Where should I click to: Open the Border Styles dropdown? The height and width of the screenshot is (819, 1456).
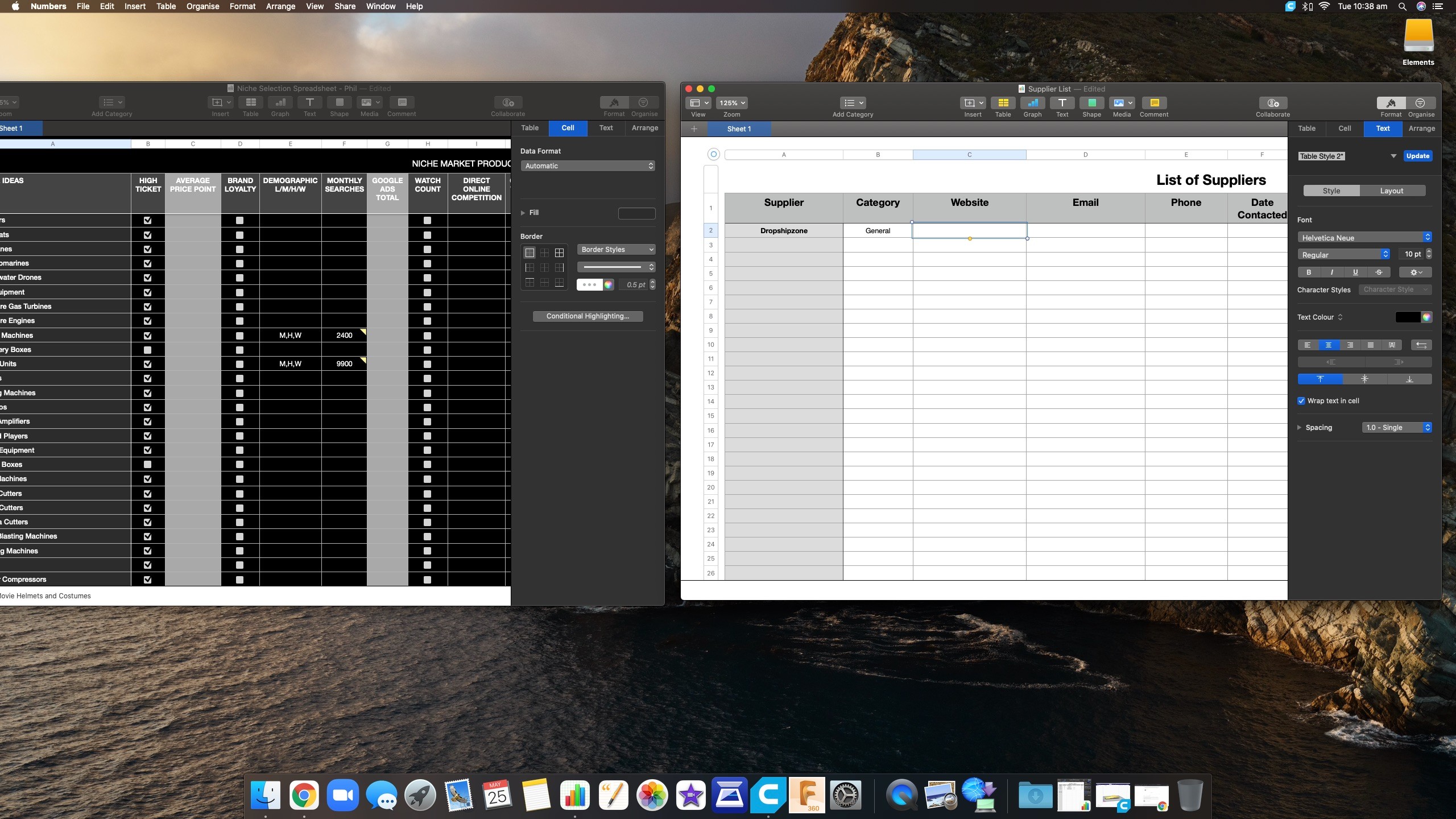click(x=617, y=249)
